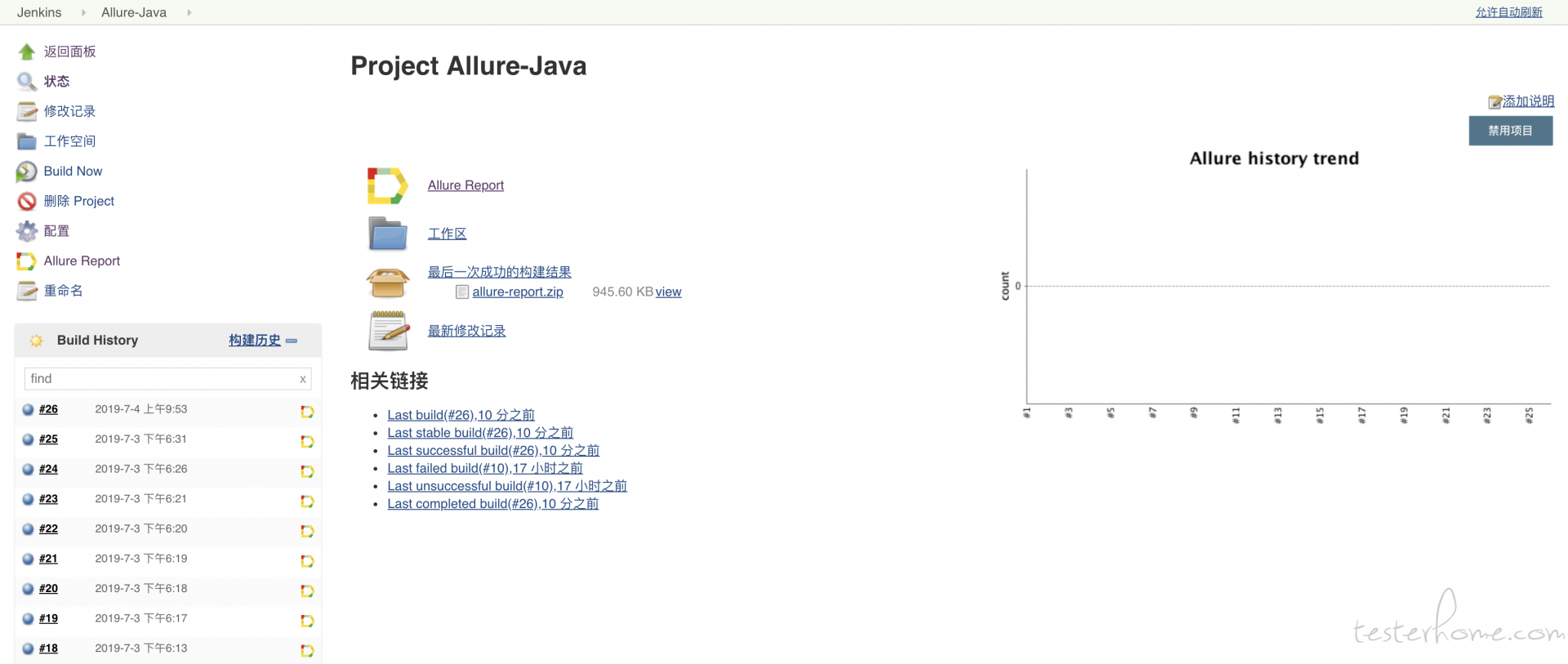The image size is (1568, 664).
Task: Click the Allure icon on build #25 row
Action: coord(307,442)
